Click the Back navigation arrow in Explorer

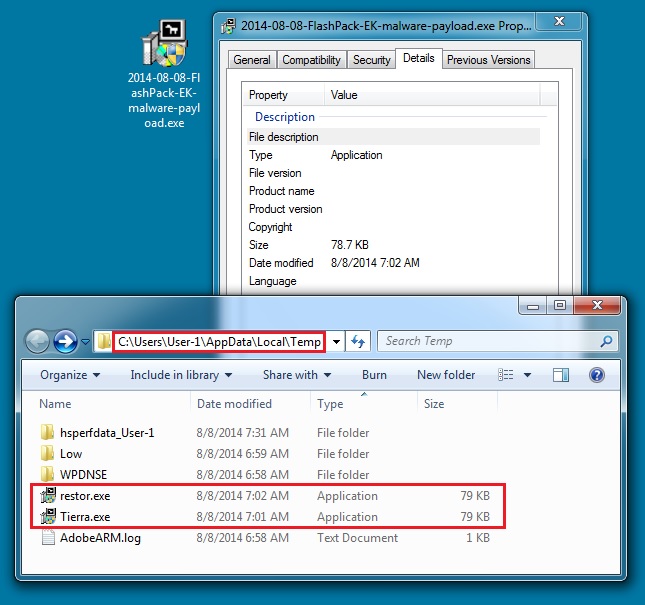click(38, 341)
